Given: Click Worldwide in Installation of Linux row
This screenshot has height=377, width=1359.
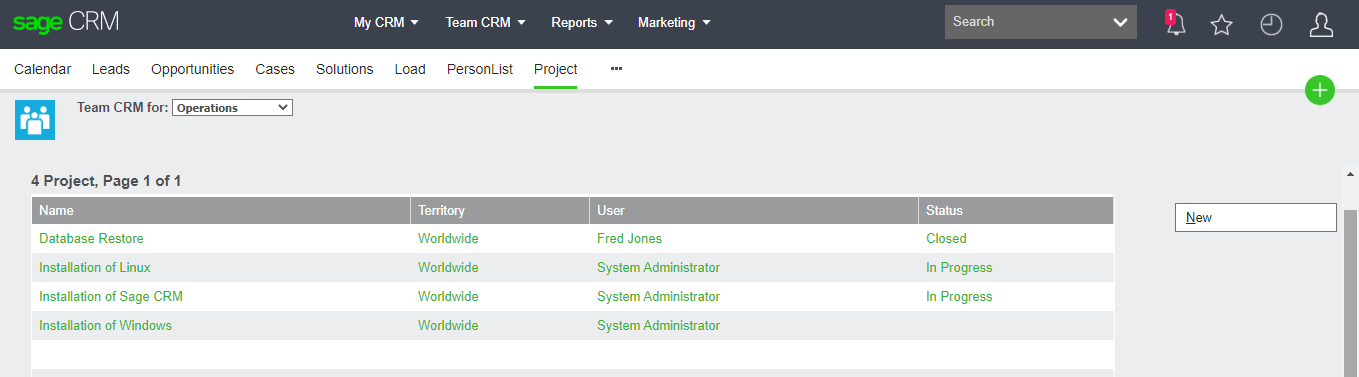Looking at the screenshot, I should tap(448, 267).
